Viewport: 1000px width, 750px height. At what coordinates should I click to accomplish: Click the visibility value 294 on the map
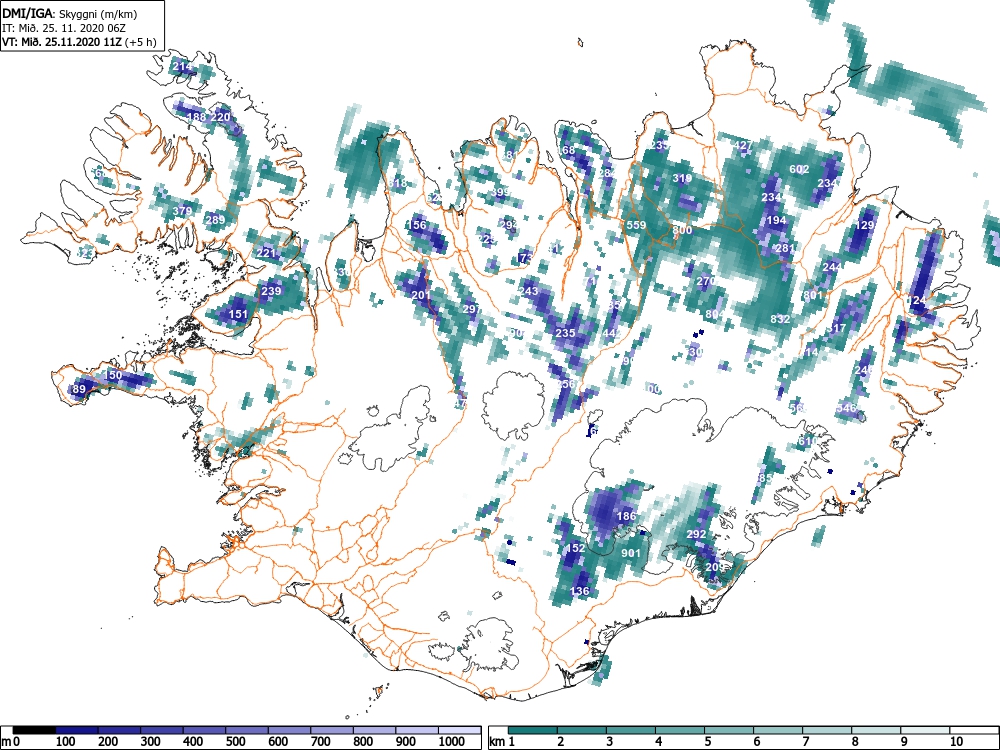pos(509,224)
